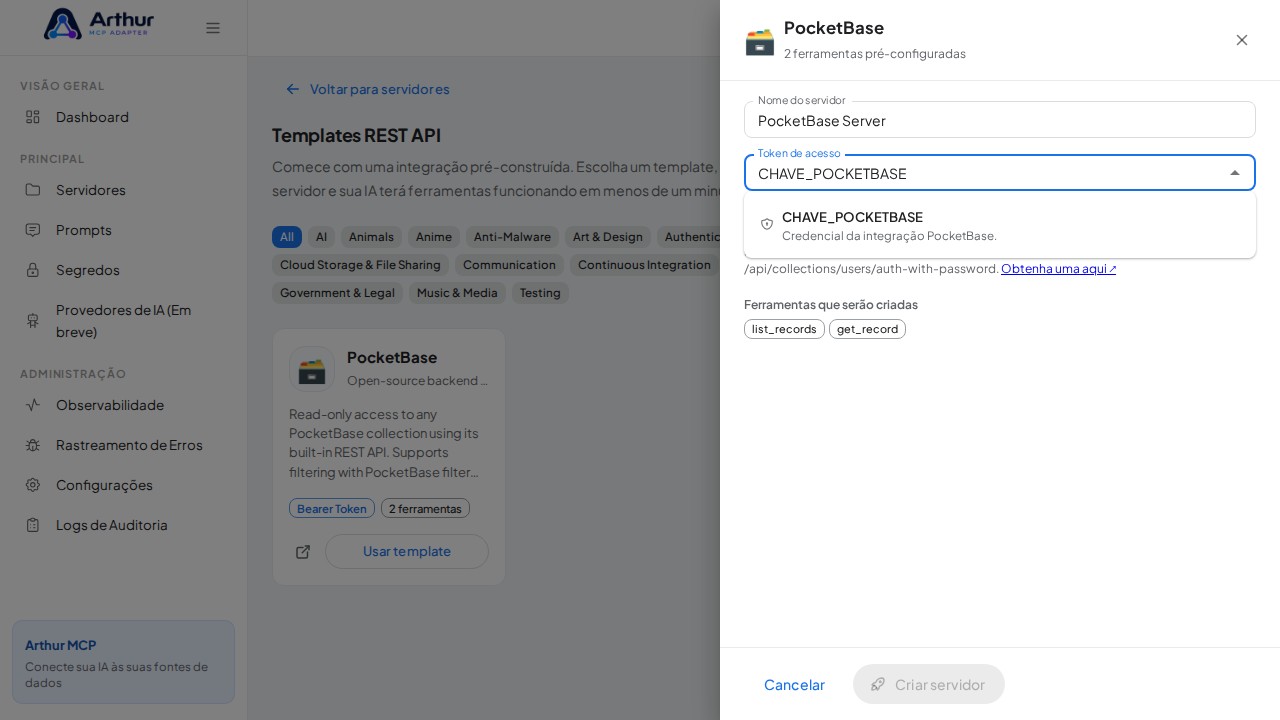This screenshot has height=720, width=1280.
Task: Click the Segredos lock icon
Action: (x=33, y=270)
